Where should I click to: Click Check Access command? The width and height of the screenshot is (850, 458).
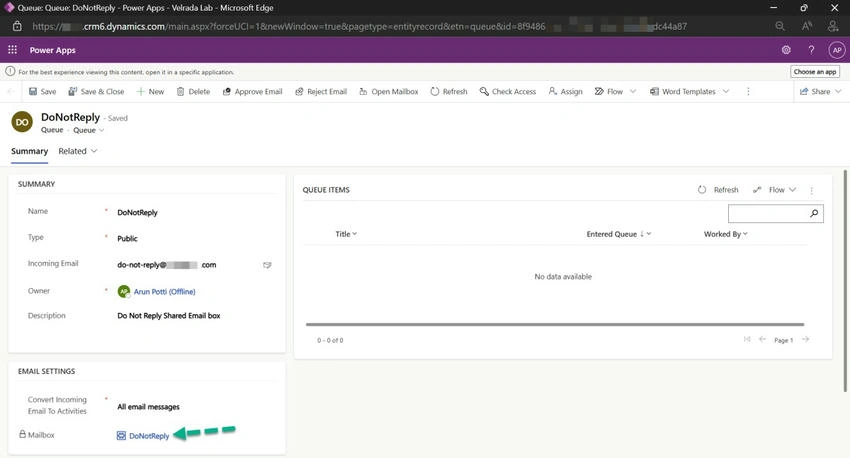tap(508, 92)
